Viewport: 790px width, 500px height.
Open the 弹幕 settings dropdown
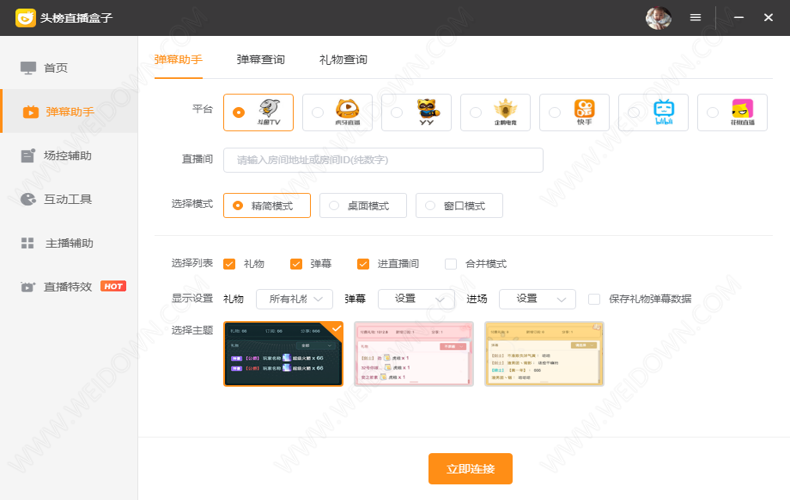(x=416, y=298)
